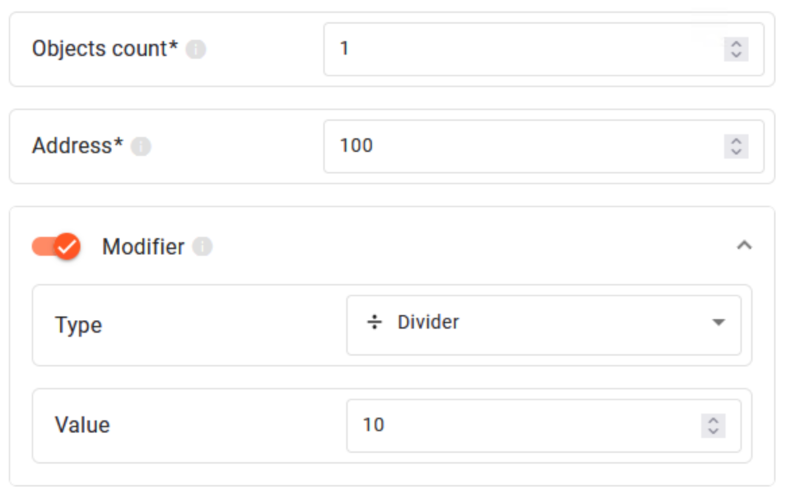Lower the modifier Value with the down arrow
Image resolution: width=789 pixels, height=491 pixels.
pyautogui.click(x=713, y=431)
